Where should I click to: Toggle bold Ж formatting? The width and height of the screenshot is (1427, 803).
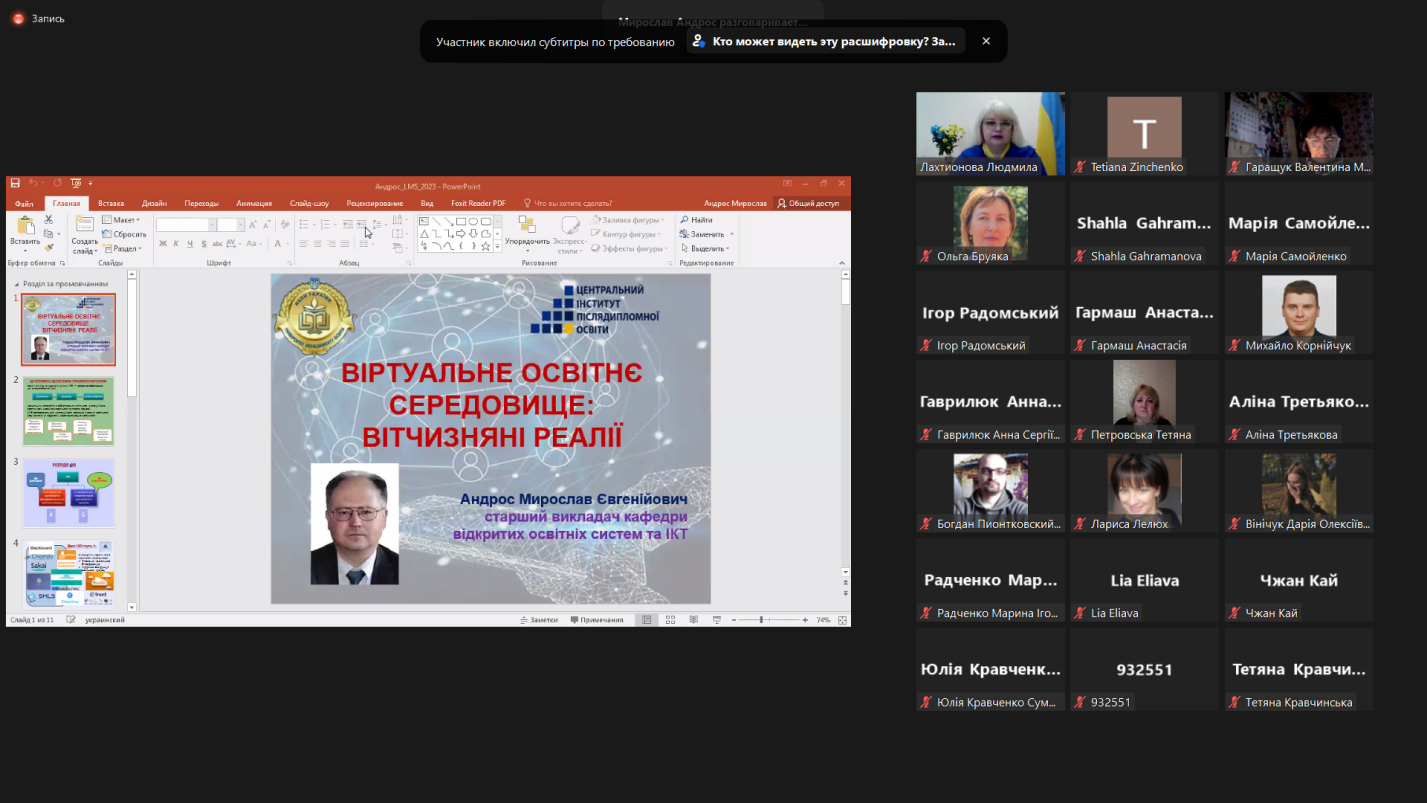[x=163, y=244]
